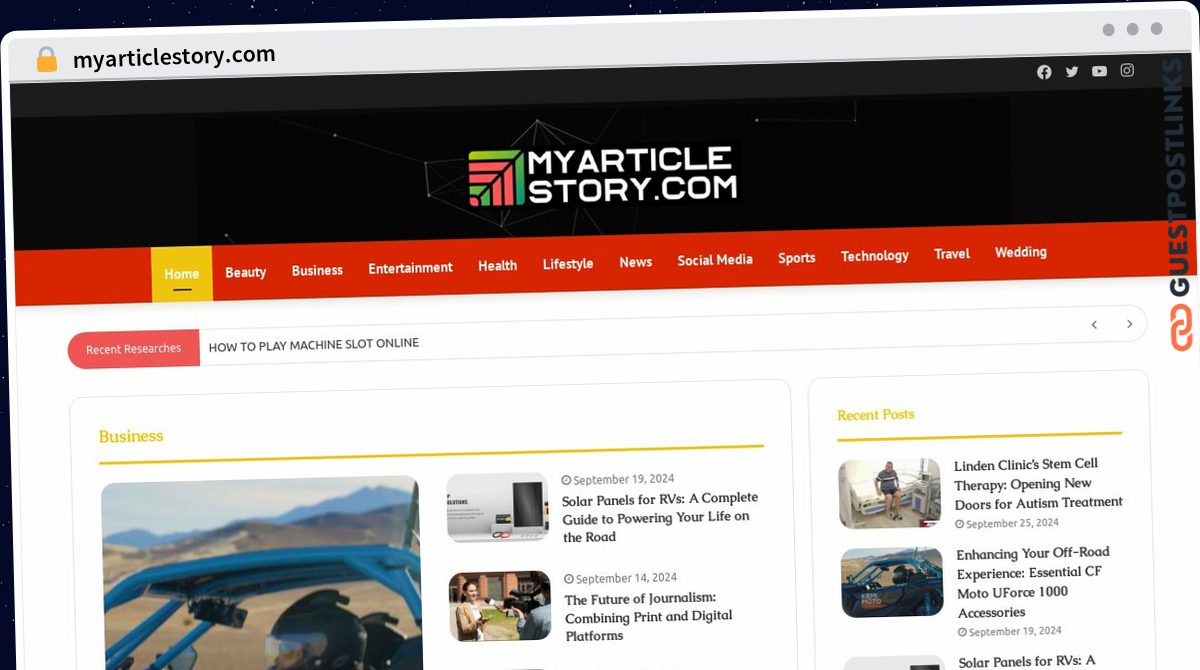Click the MyArticleStory.com logo
Screen dimensions: 1200x670
tap(603, 177)
